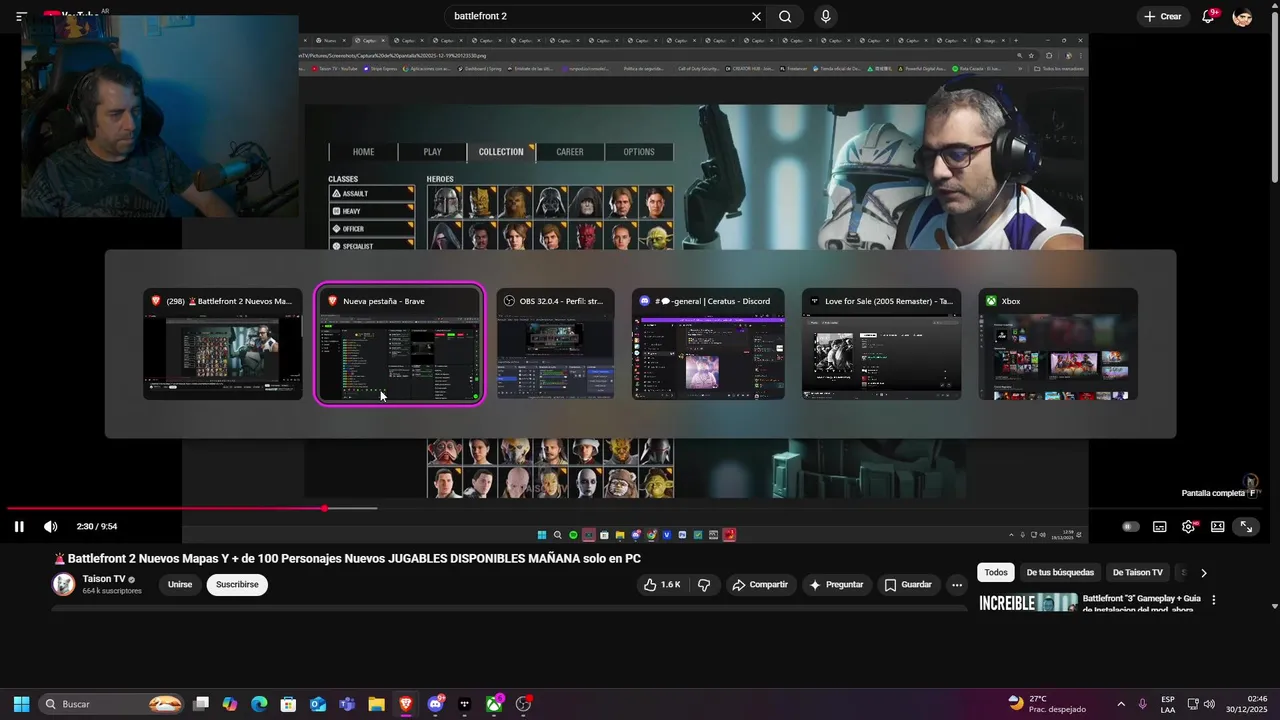Image resolution: width=1280 pixels, height=720 pixels.
Task: Dislike the video
Action: point(704,585)
